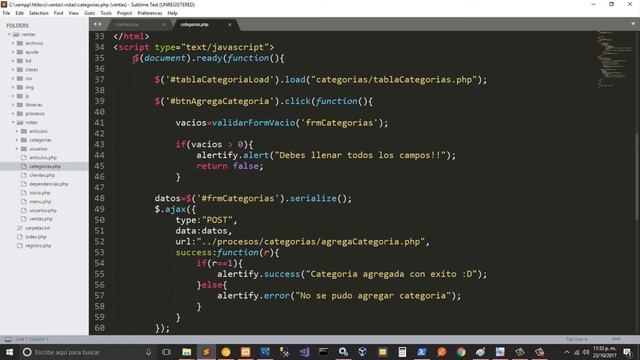The width and height of the screenshot is (640, 360).
Task: Expand the usuarios subfolder arrow
Action: click(17, 149)
